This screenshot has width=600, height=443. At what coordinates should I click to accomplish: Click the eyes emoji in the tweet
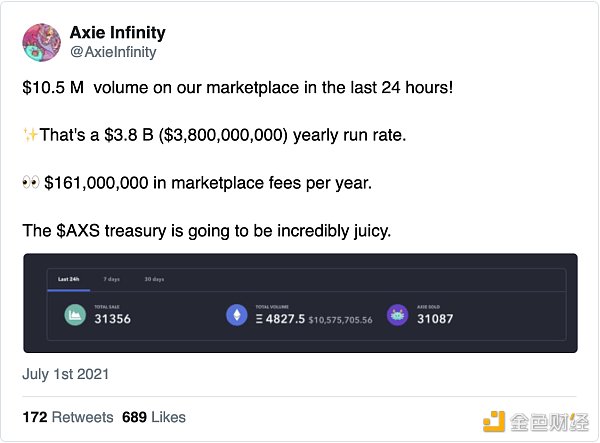[30, 183]
